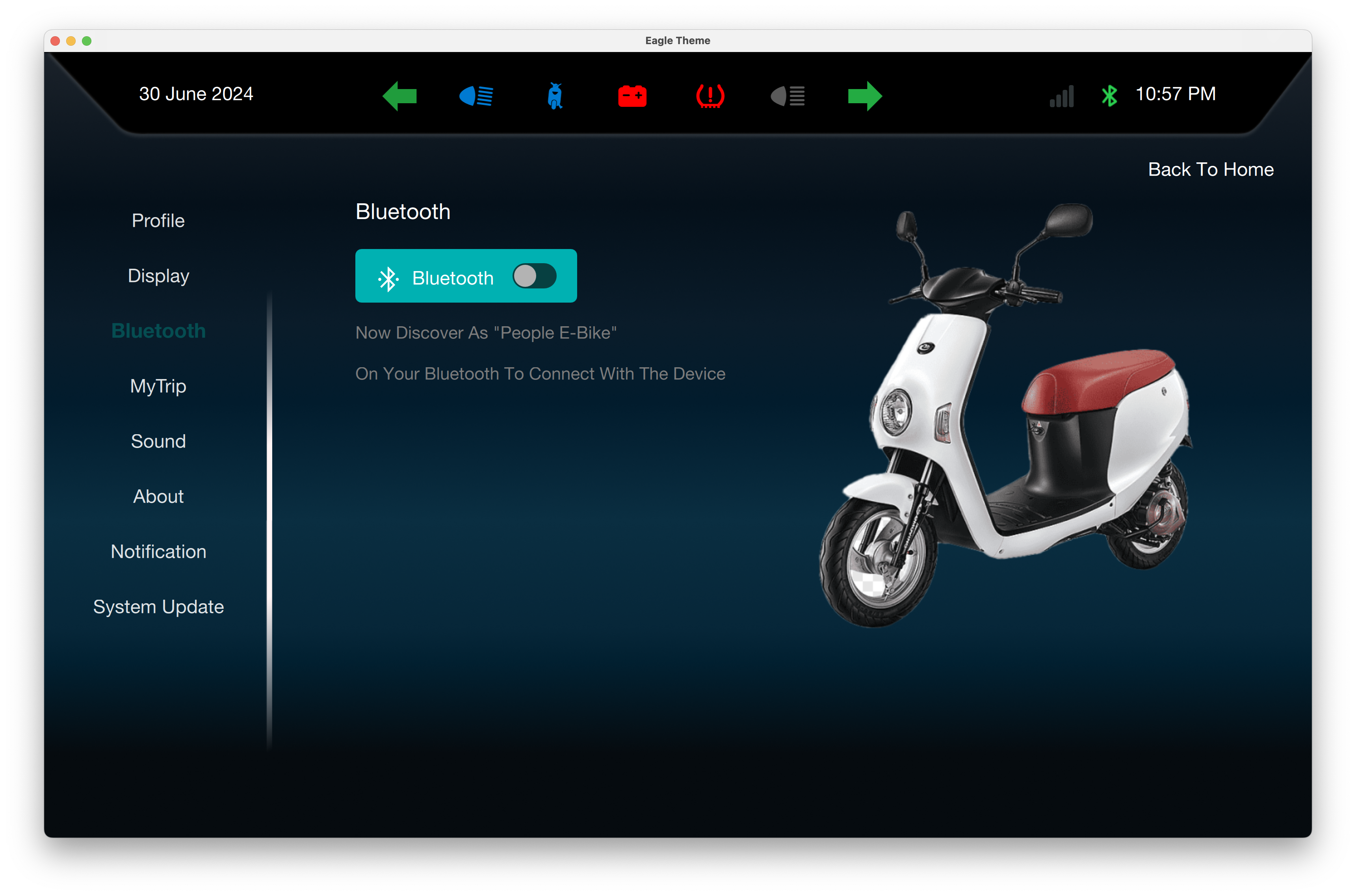Select the Bluetooth sidebar tab
Image resolution: width=1356 pixels, height=896 pixels.
(x=158, y=331)
